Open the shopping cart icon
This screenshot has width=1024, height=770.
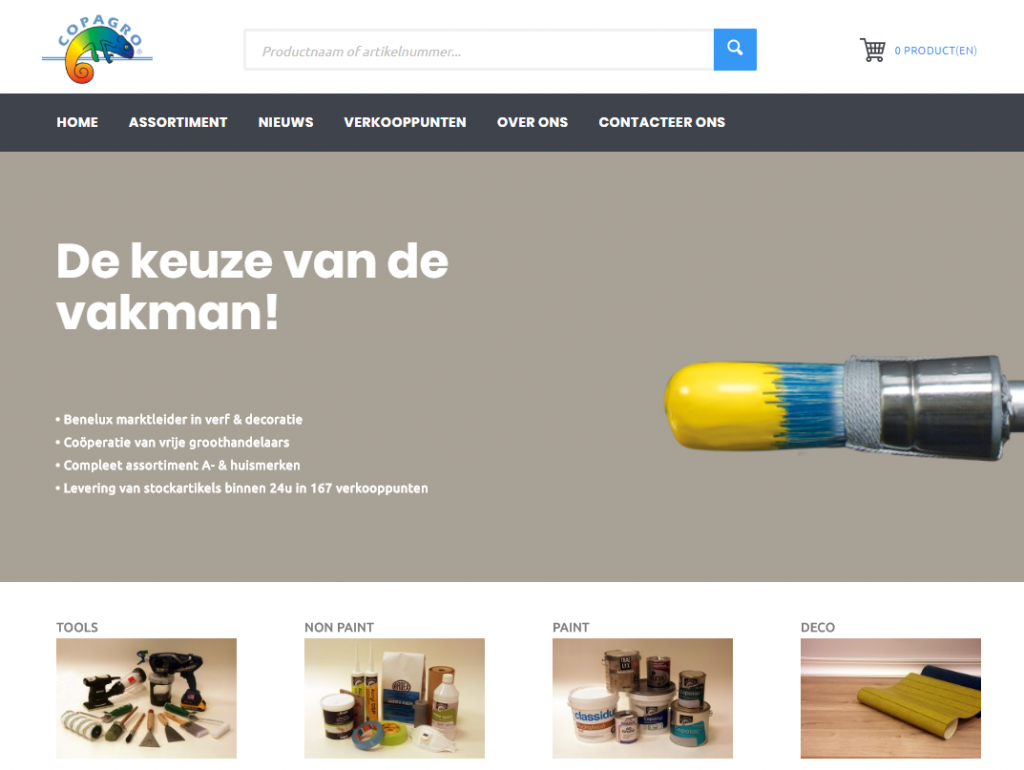[872, 50]
